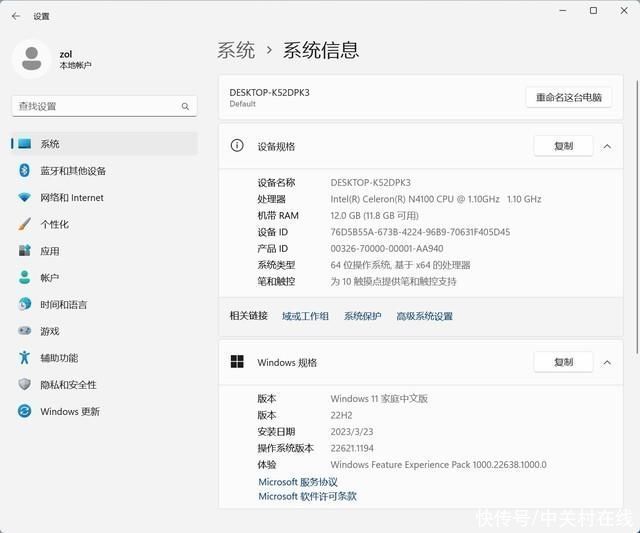Viewport: 640px width, 533px height.
Task: Click the product ID 00326-70000-00001-AA940
Action: tap(387, 249)
